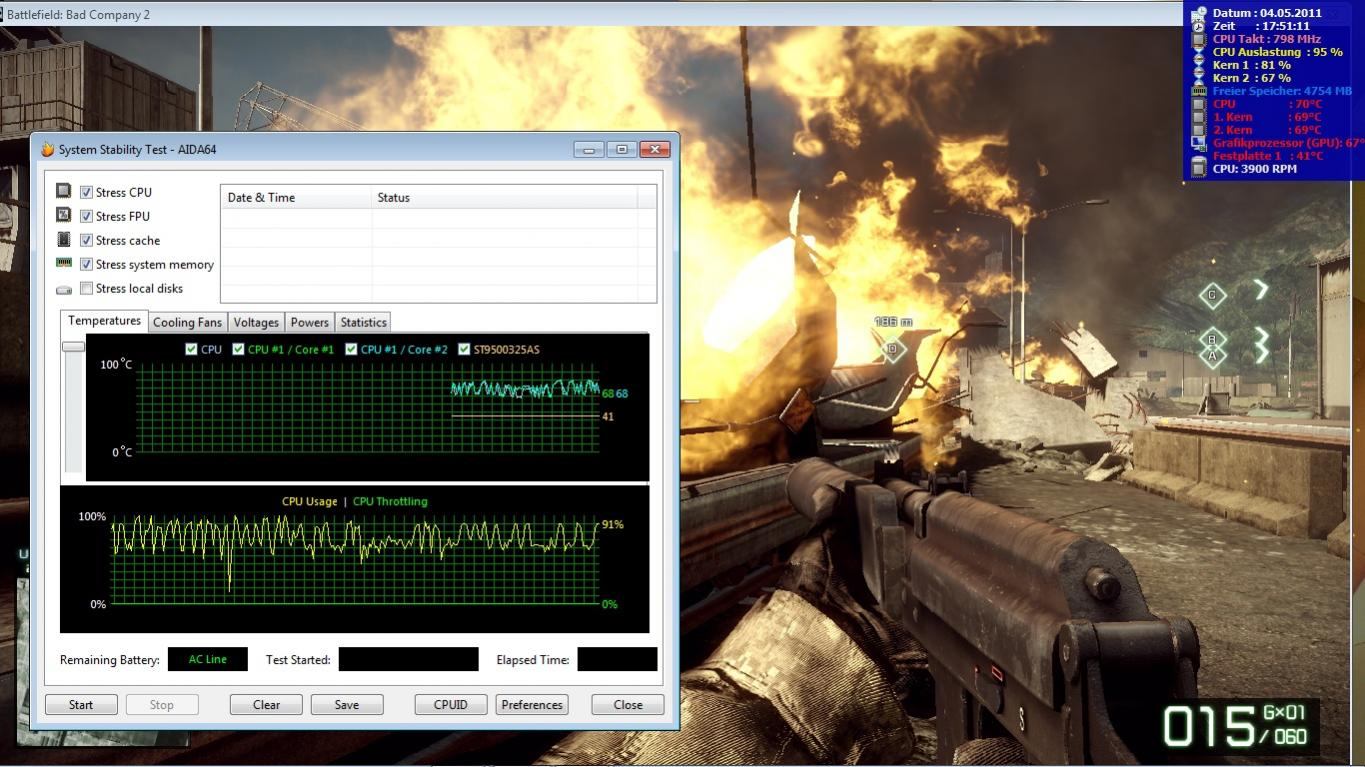Click the Stop button
Screen dimensions: 1365x767
point(162,704)
